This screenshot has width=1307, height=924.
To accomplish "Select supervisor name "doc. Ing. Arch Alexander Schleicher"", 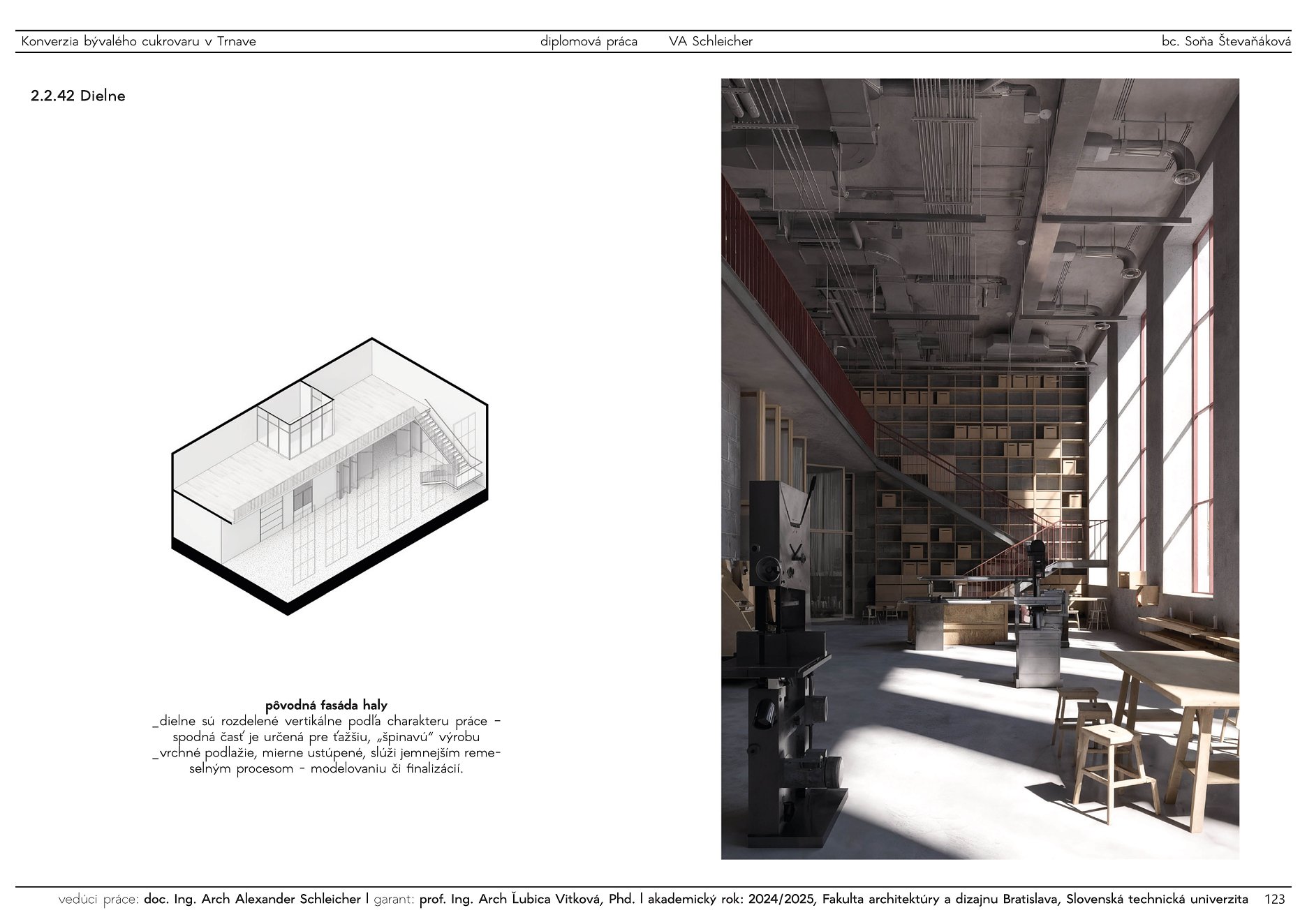I will click(252, 900).
